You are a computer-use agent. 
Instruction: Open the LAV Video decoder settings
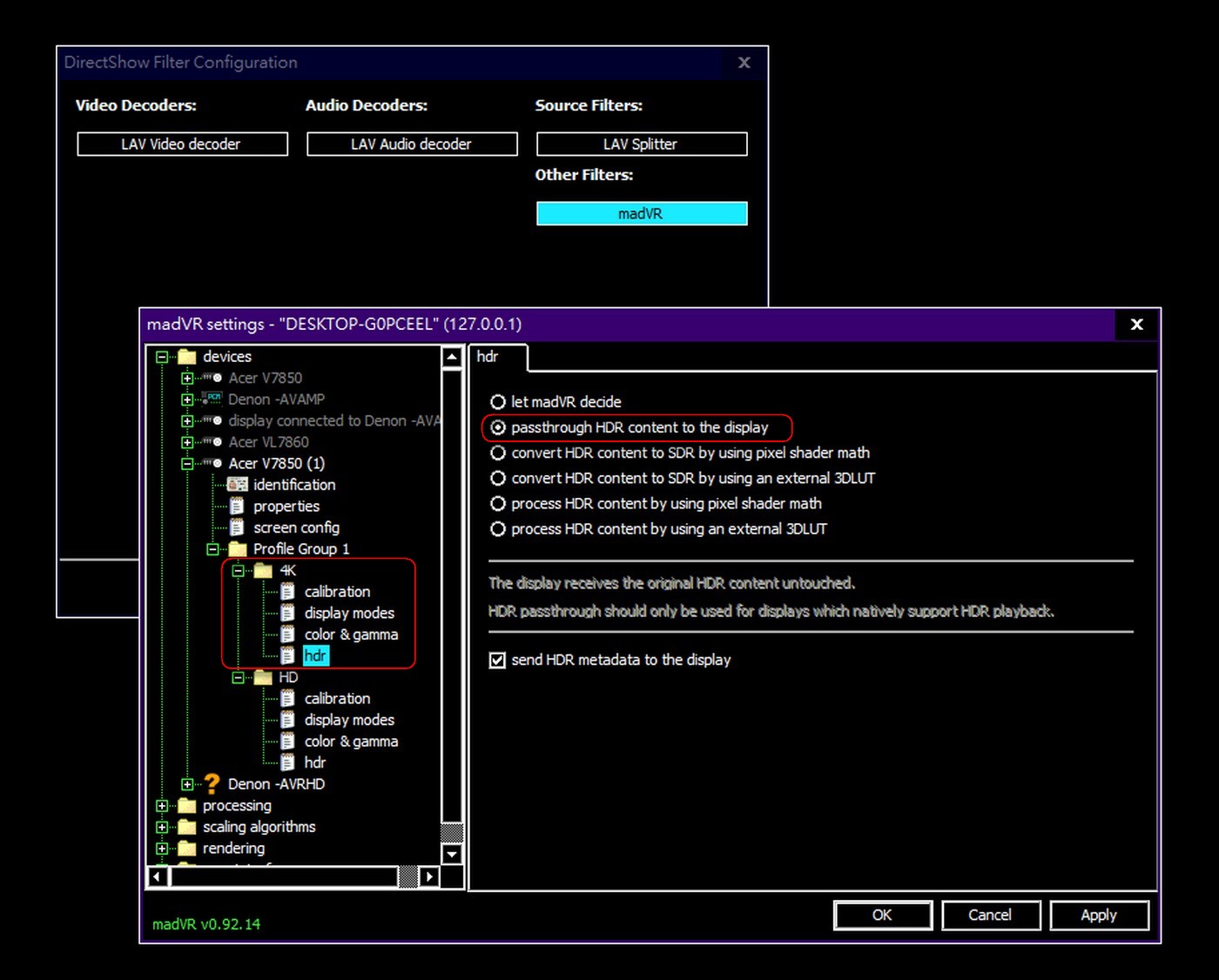tap(182, 144)
